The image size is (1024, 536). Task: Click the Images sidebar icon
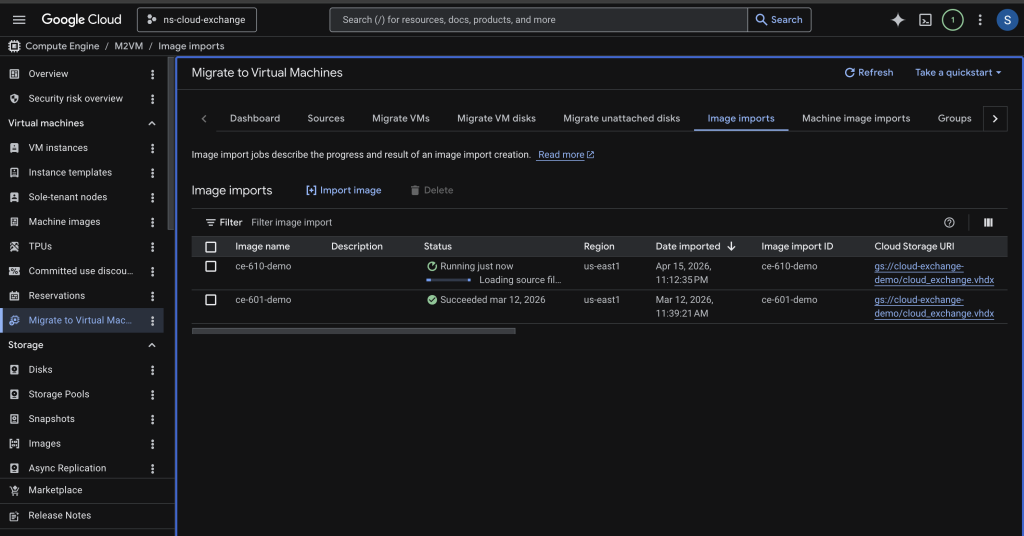tap(14, 444)
